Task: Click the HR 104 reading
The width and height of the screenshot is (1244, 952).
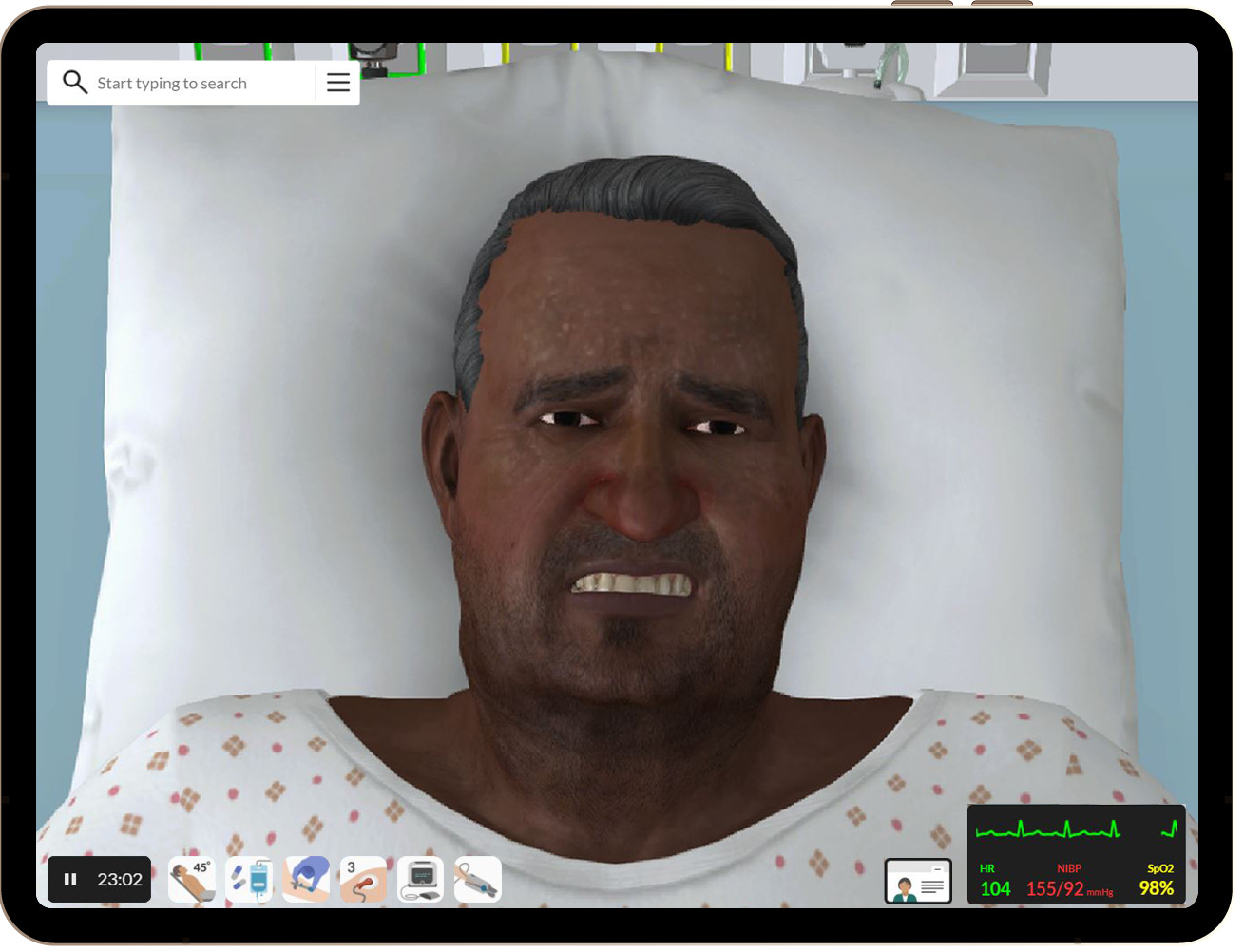Action: (995, 888)
